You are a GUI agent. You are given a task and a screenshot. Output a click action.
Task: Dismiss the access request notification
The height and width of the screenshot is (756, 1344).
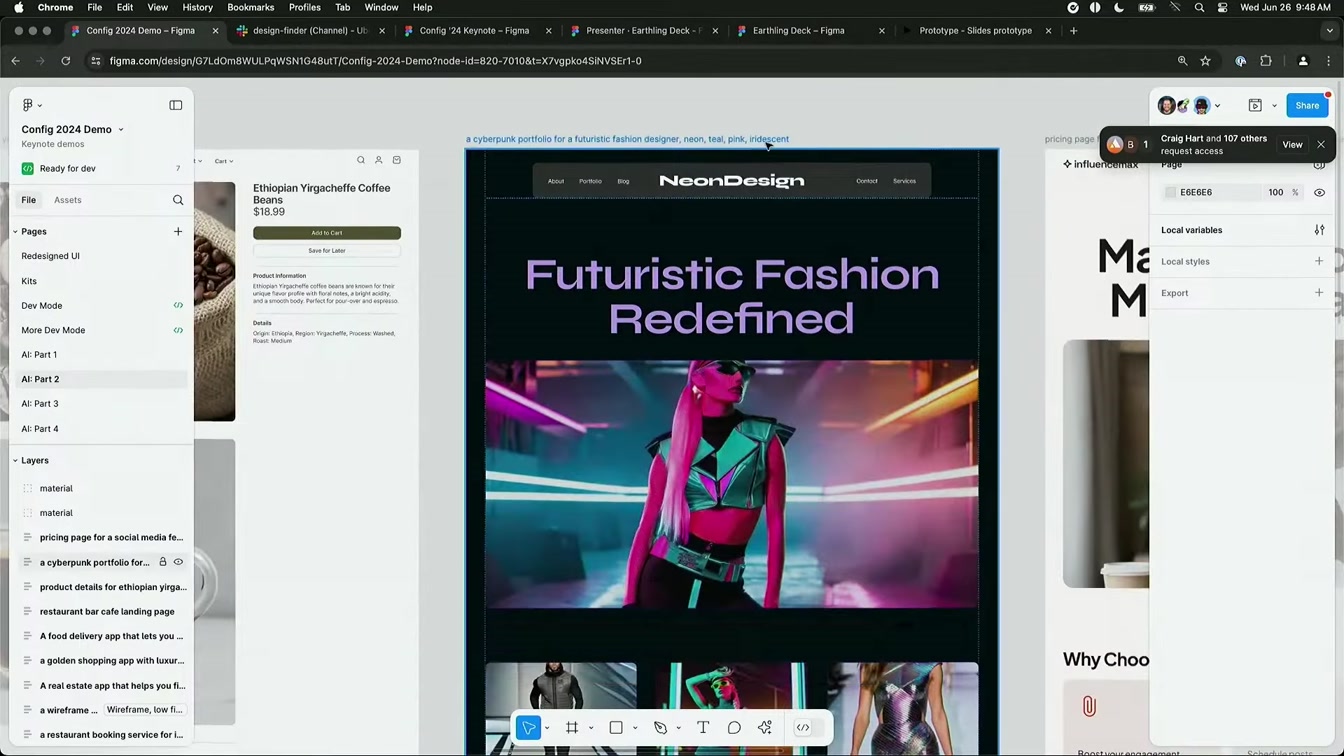(x=1321, y=145)
